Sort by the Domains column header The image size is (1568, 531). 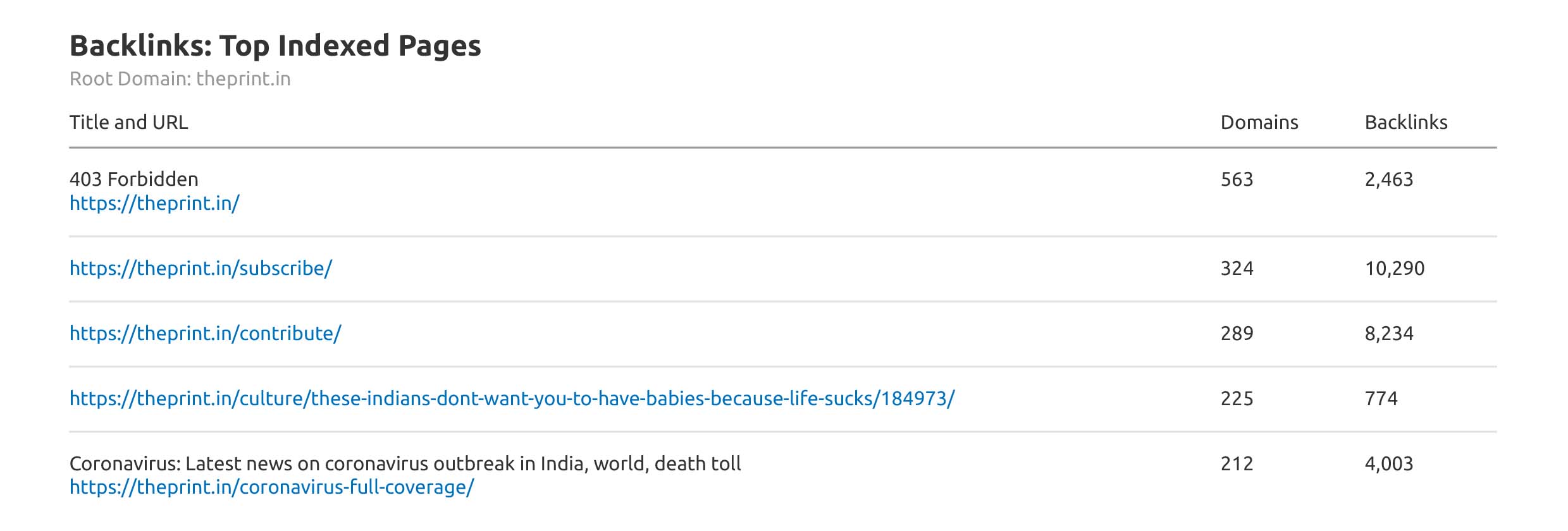coord(1259,123)
